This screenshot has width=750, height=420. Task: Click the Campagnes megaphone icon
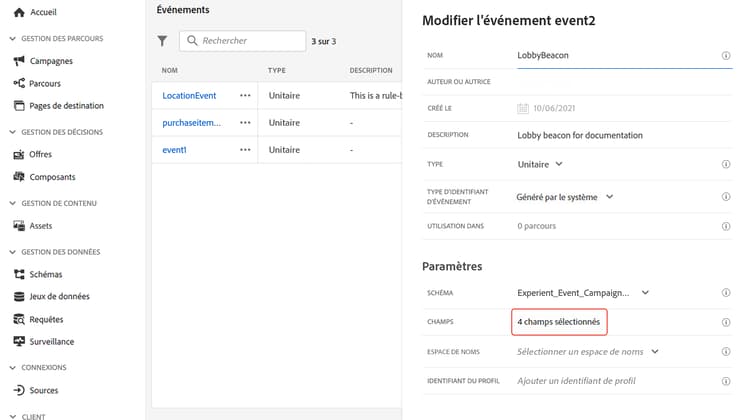coord(19,61)
